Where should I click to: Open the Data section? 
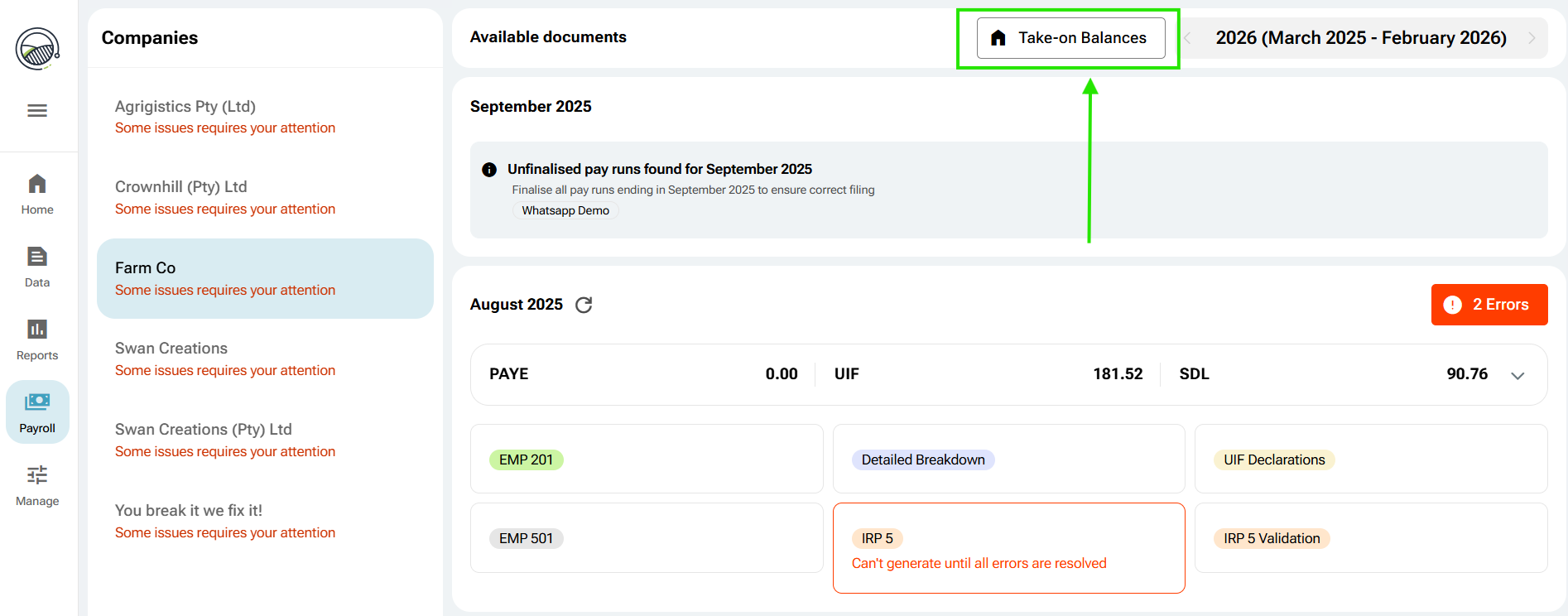[x=37, y=267]
